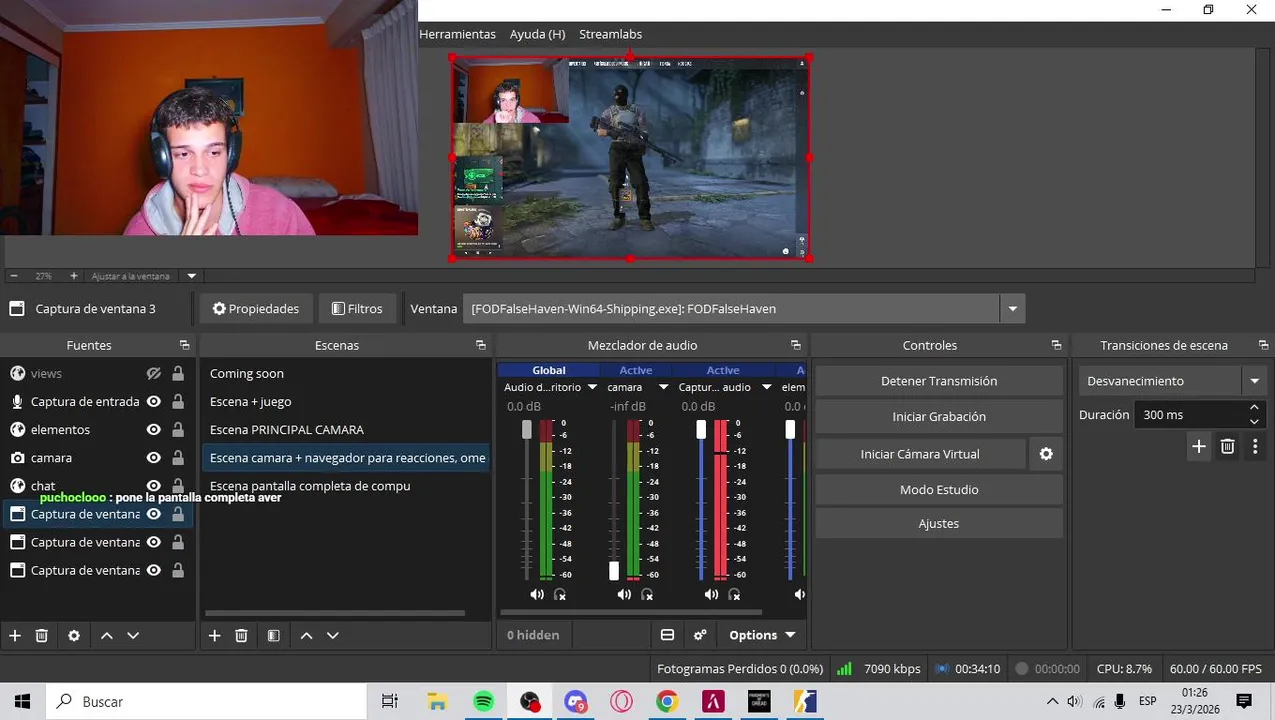Open Opera browser from the taskbar

[x=621, y=702]
